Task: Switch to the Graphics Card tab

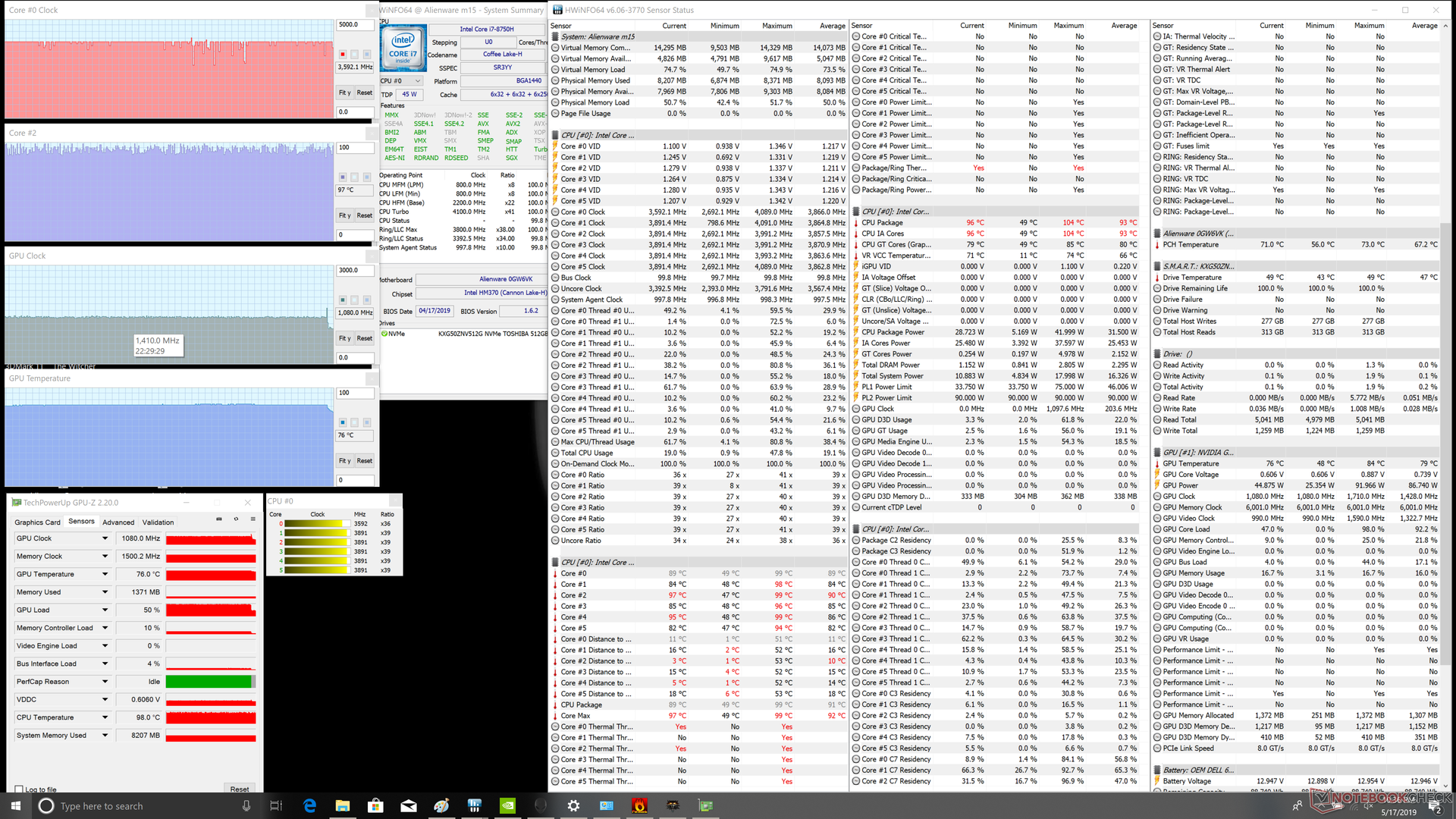Action: click(37, 522)
